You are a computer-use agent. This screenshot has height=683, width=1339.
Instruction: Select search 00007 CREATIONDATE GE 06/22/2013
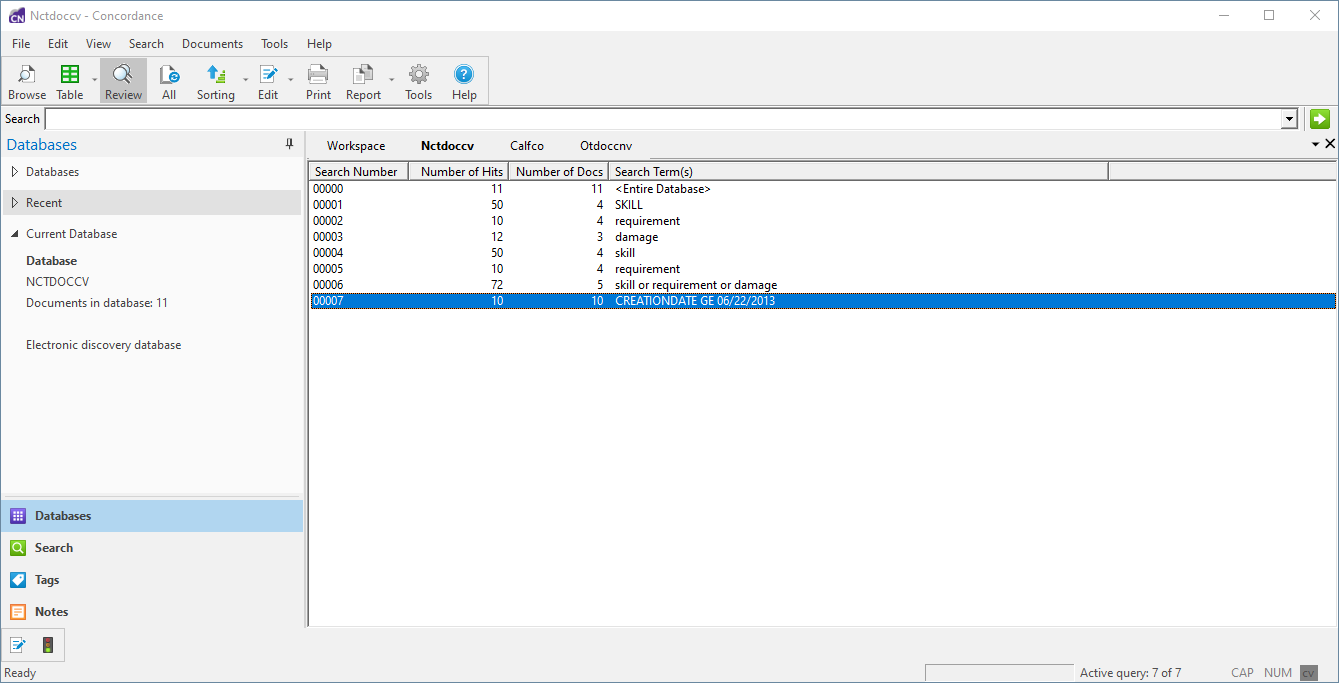pyautogui.click(x=823, y=301)
